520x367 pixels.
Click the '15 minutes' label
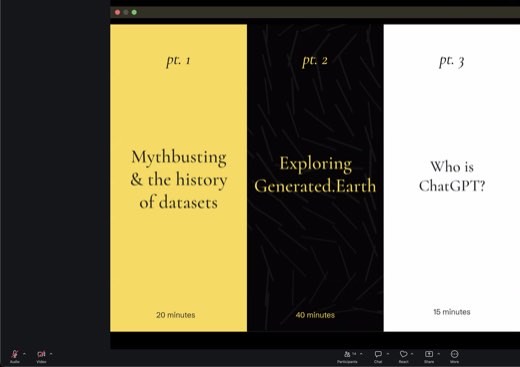[452, 312]
